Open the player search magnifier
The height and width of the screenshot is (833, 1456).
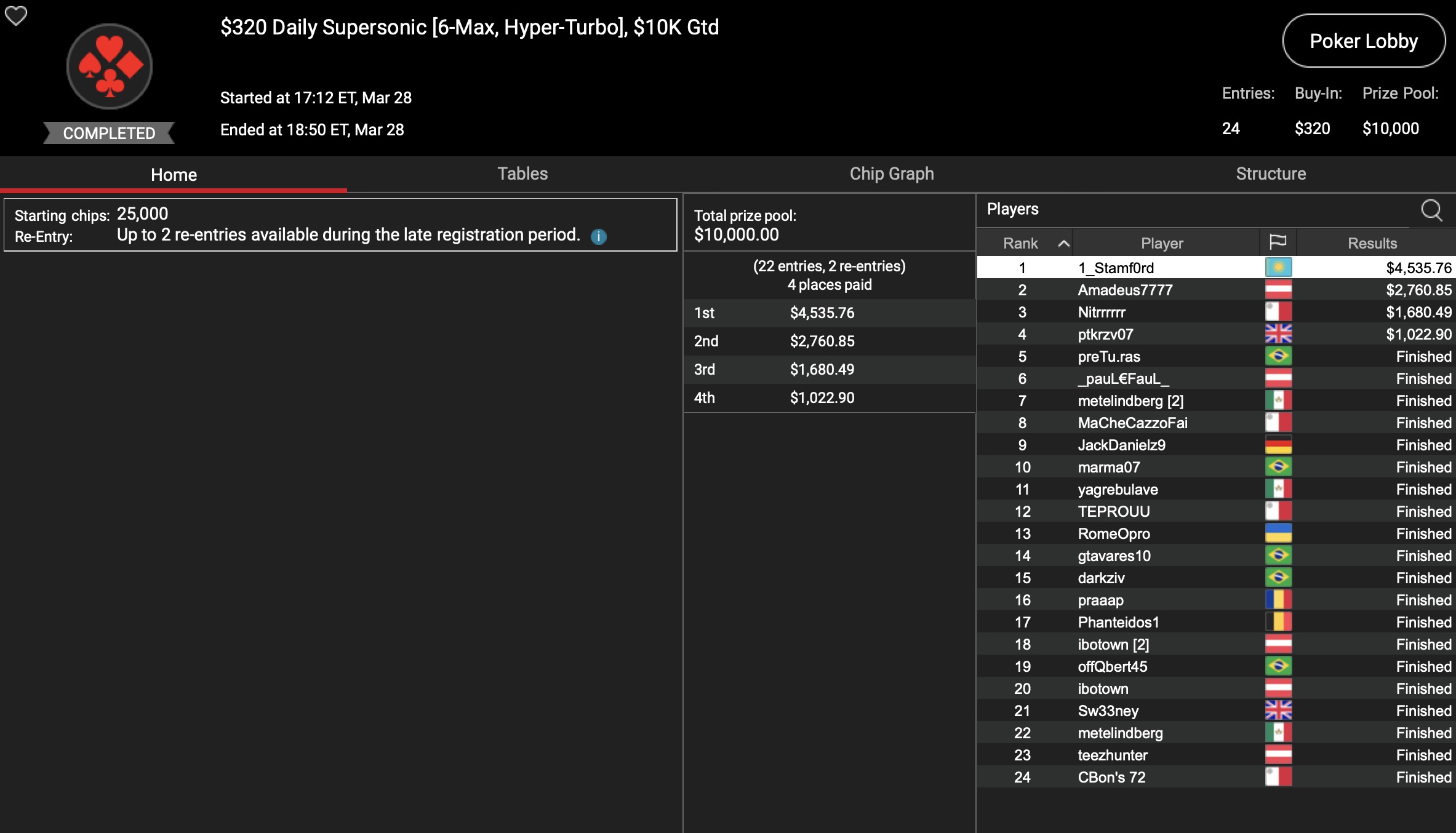pos(1431,210)
